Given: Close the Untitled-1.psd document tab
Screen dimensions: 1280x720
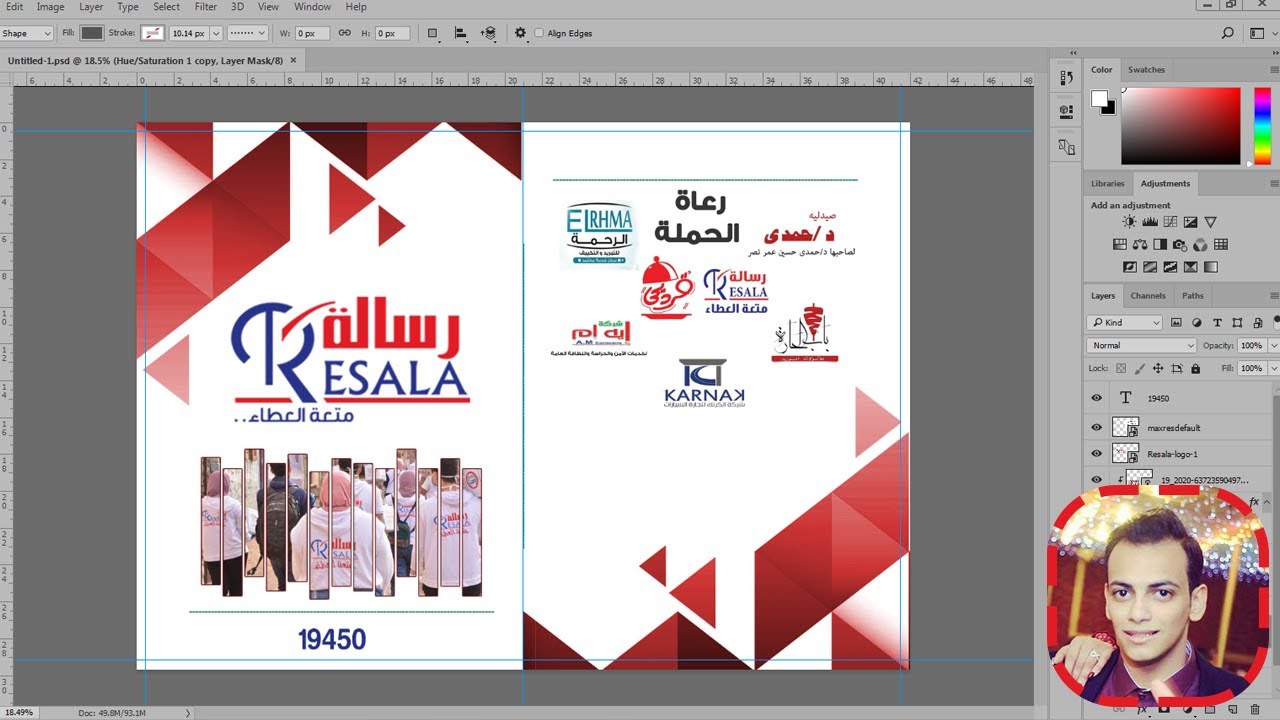Looking at the screenshot, I should [293, 60].
